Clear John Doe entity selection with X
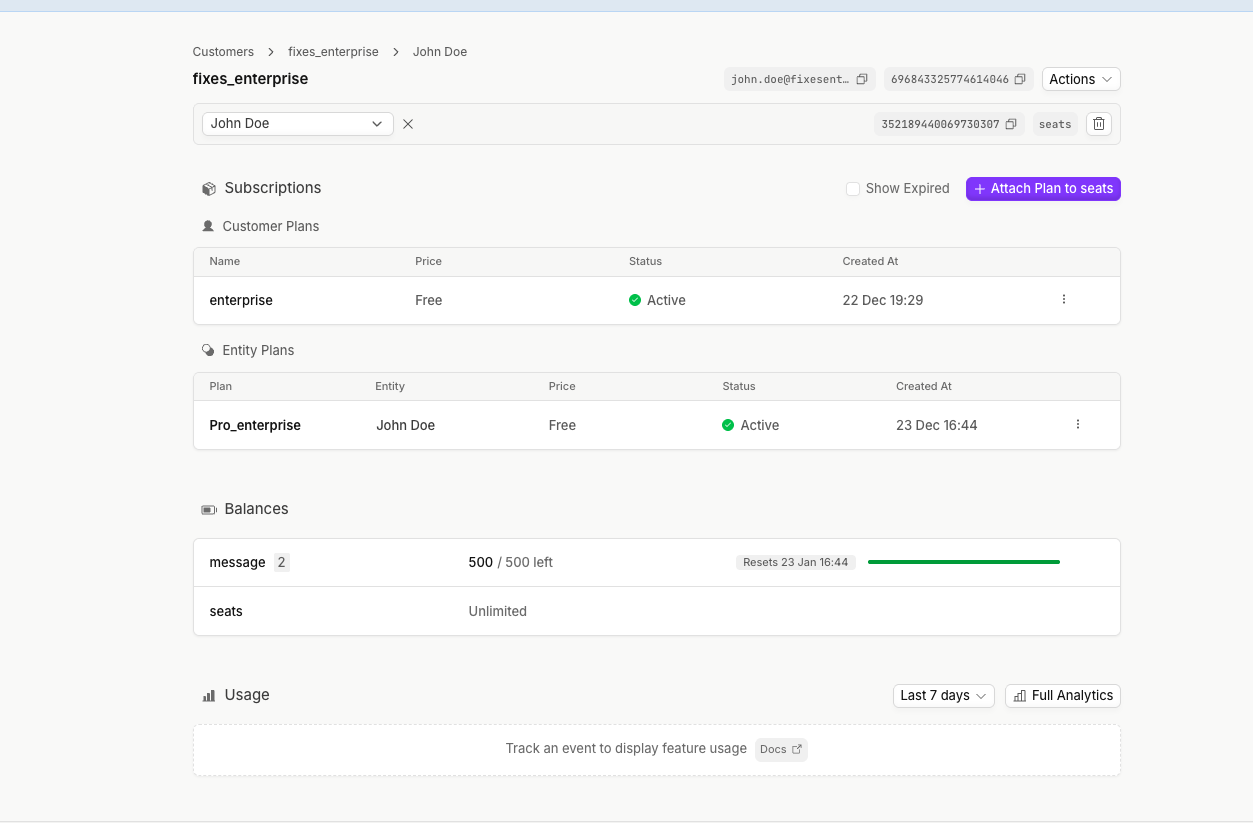 (408, 124)
